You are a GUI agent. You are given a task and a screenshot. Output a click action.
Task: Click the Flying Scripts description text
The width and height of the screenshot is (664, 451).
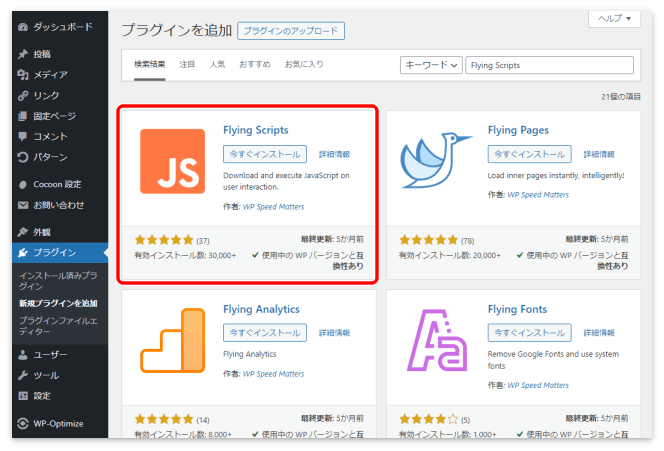(x=286, y=181)
